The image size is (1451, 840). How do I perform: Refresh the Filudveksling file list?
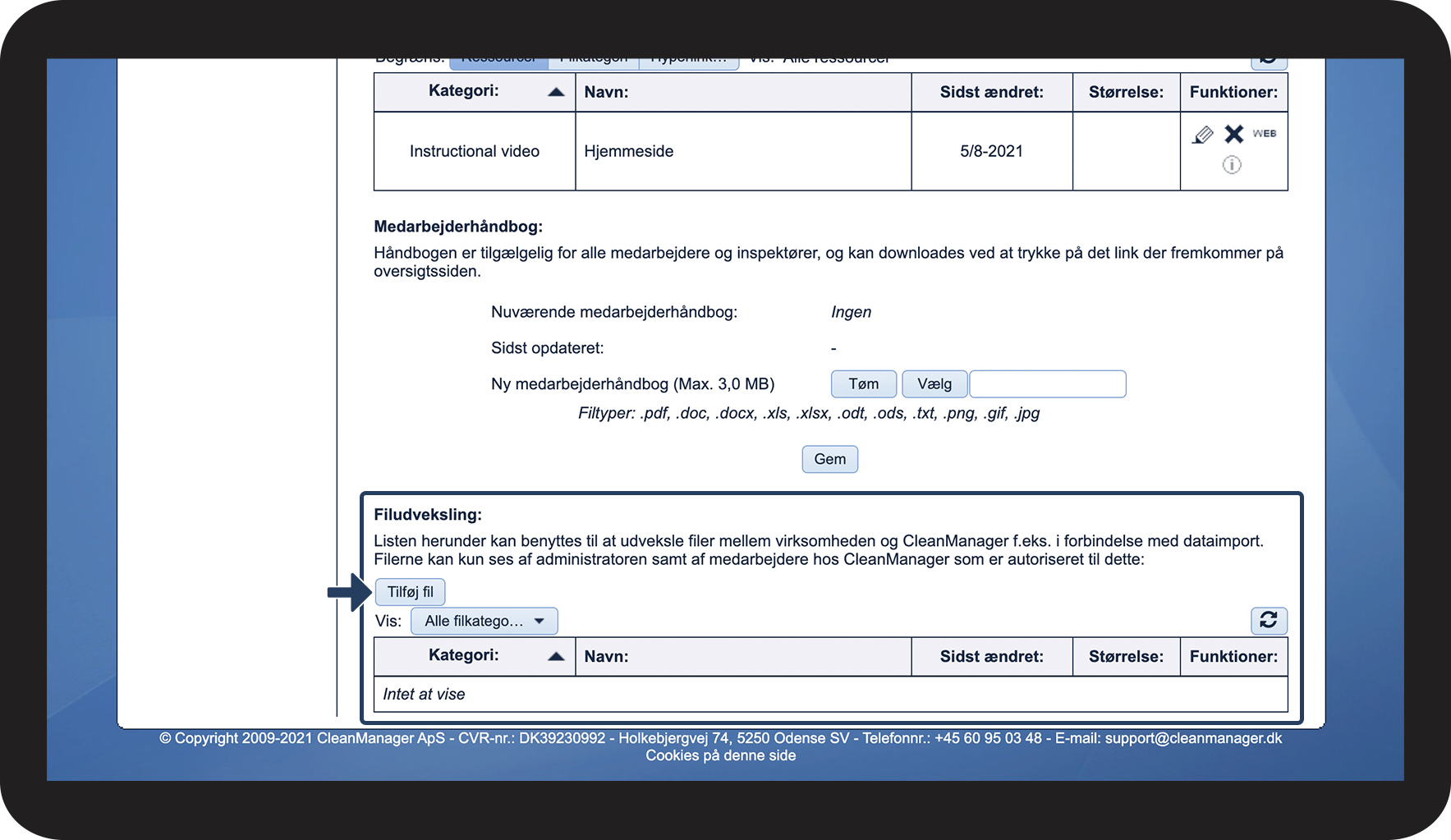(1269, 620)
